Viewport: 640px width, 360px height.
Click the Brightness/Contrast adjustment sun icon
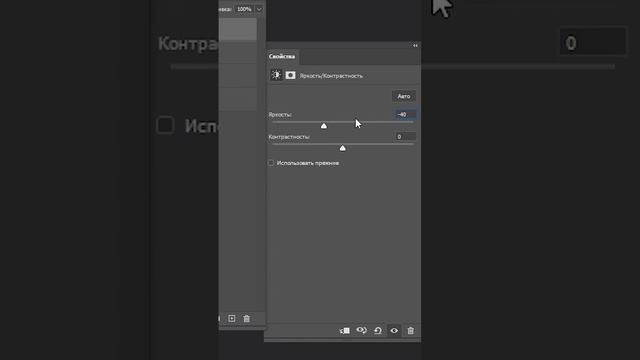click(276, 75)
